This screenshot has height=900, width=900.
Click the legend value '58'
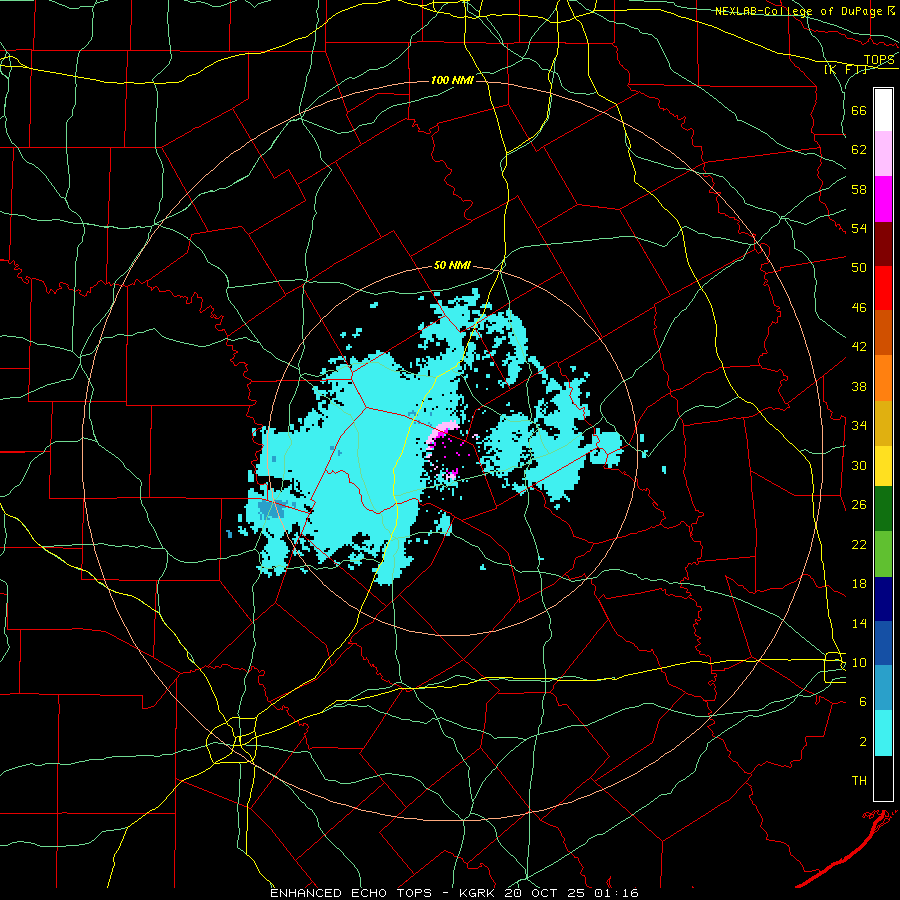click(859, 189)
